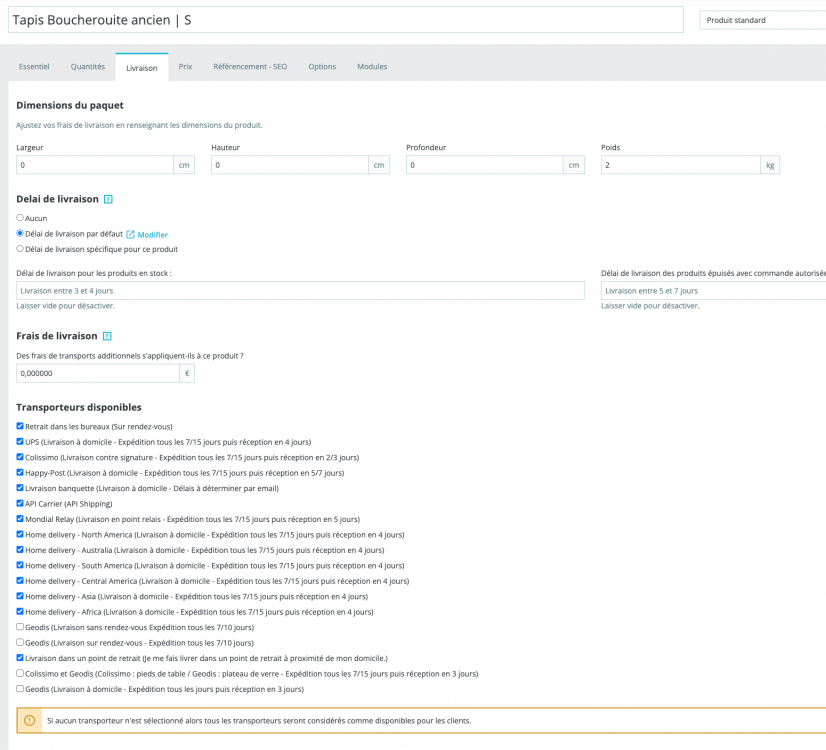Toggle Home delivery - Asia checkbox
The width and height of the screenshot is (826, 750).
(x=20, y=596)
